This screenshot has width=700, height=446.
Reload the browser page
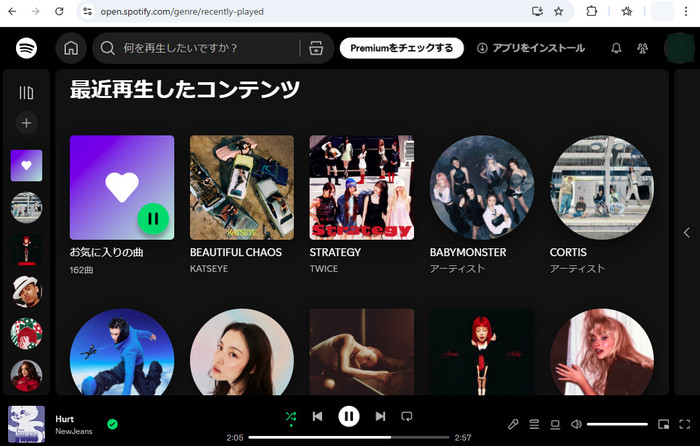click(x=59, y=11)
